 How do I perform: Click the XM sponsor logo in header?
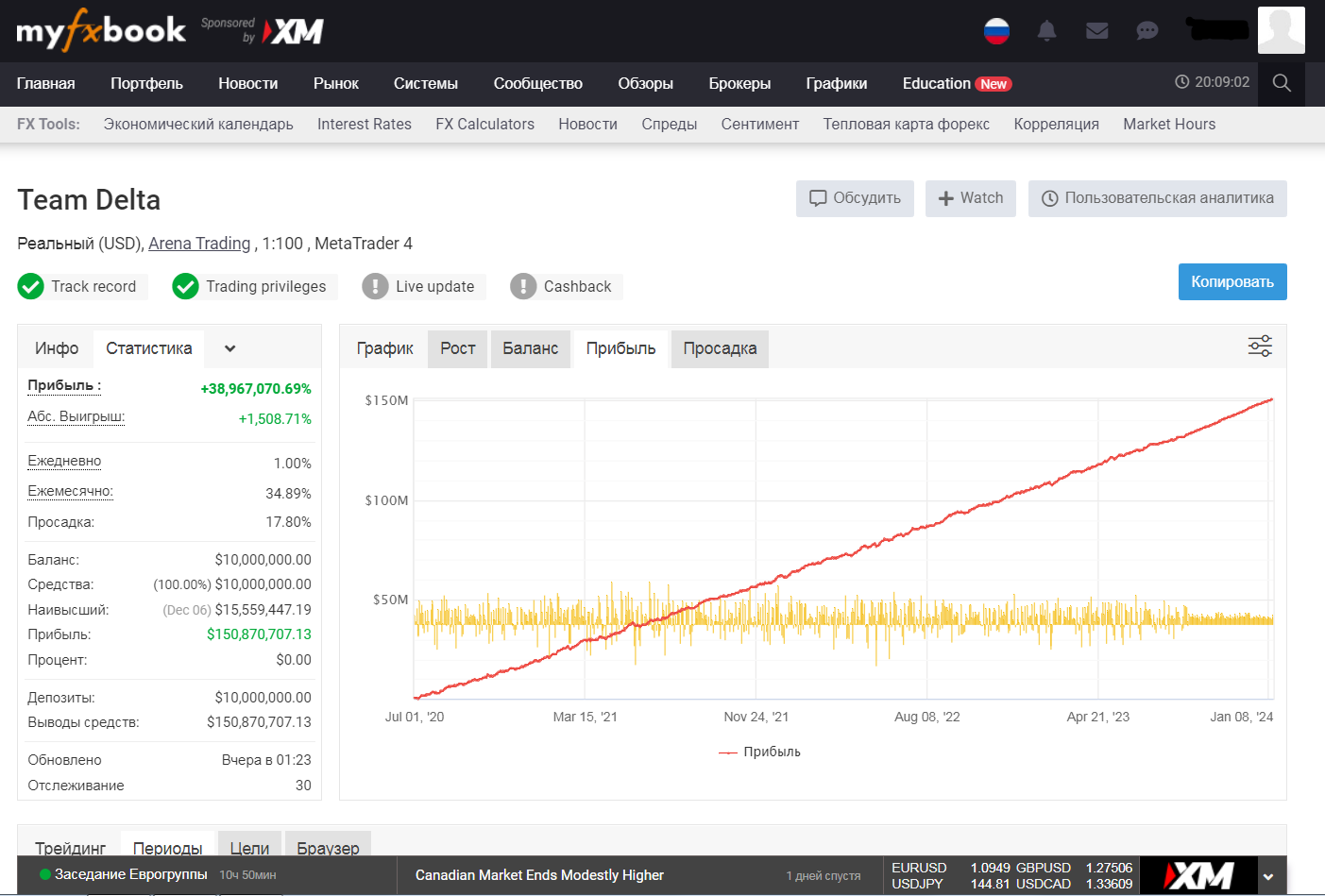(x=294, y=31)
